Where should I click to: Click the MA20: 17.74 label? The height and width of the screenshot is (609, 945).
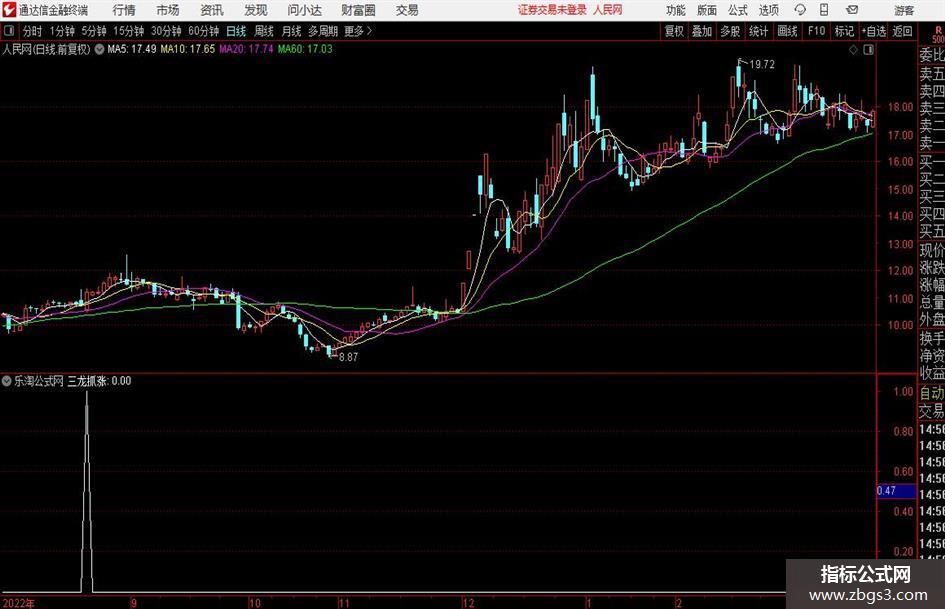246,49
